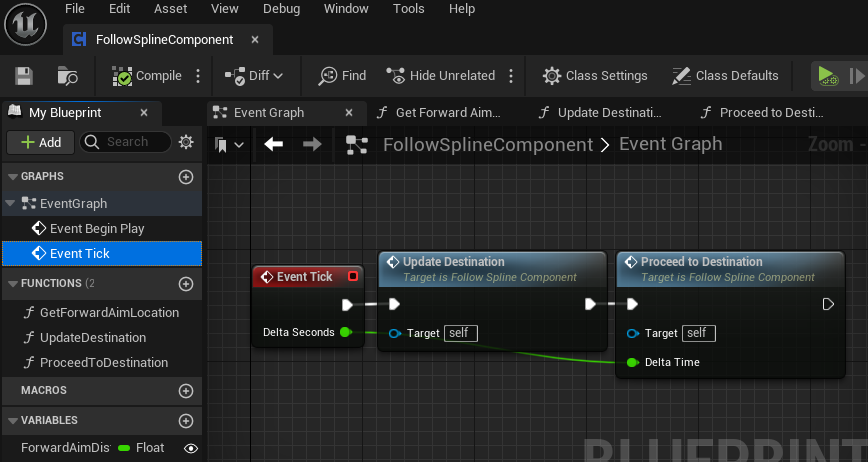Select the FollowSplineComponent asset tab

(x=164, y=40)
